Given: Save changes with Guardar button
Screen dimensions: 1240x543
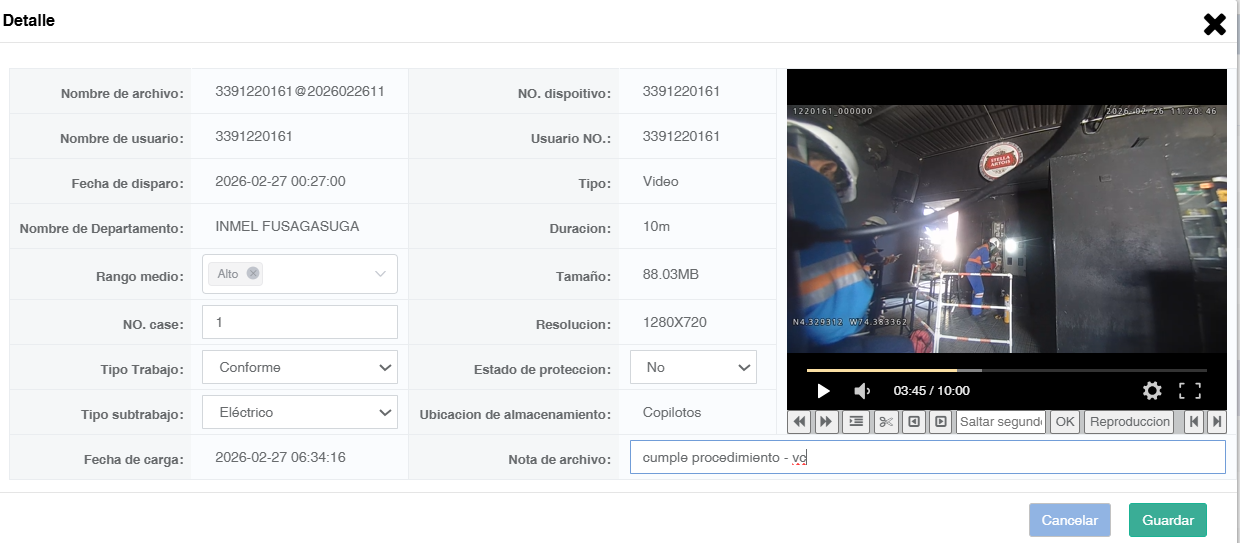Looking at the screenshot, I should click(1168, 520).
